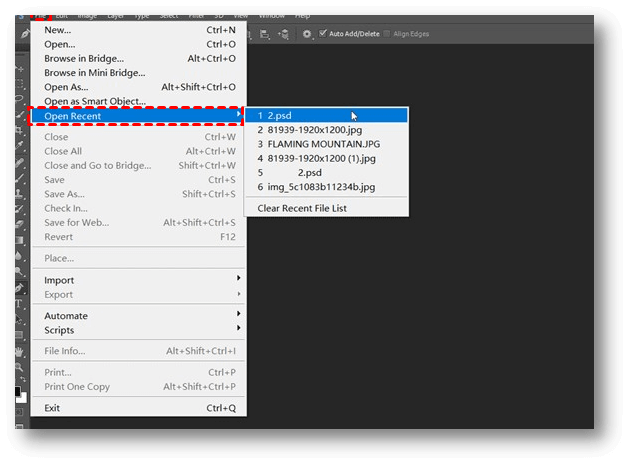Select the Dodge tool
Viewport: 632px width, 466px height.
coord(20,271)
